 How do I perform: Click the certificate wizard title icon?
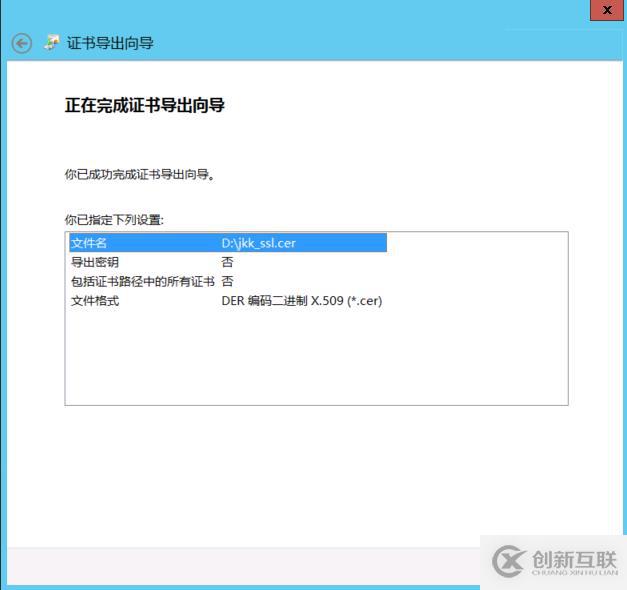[52, 43]
